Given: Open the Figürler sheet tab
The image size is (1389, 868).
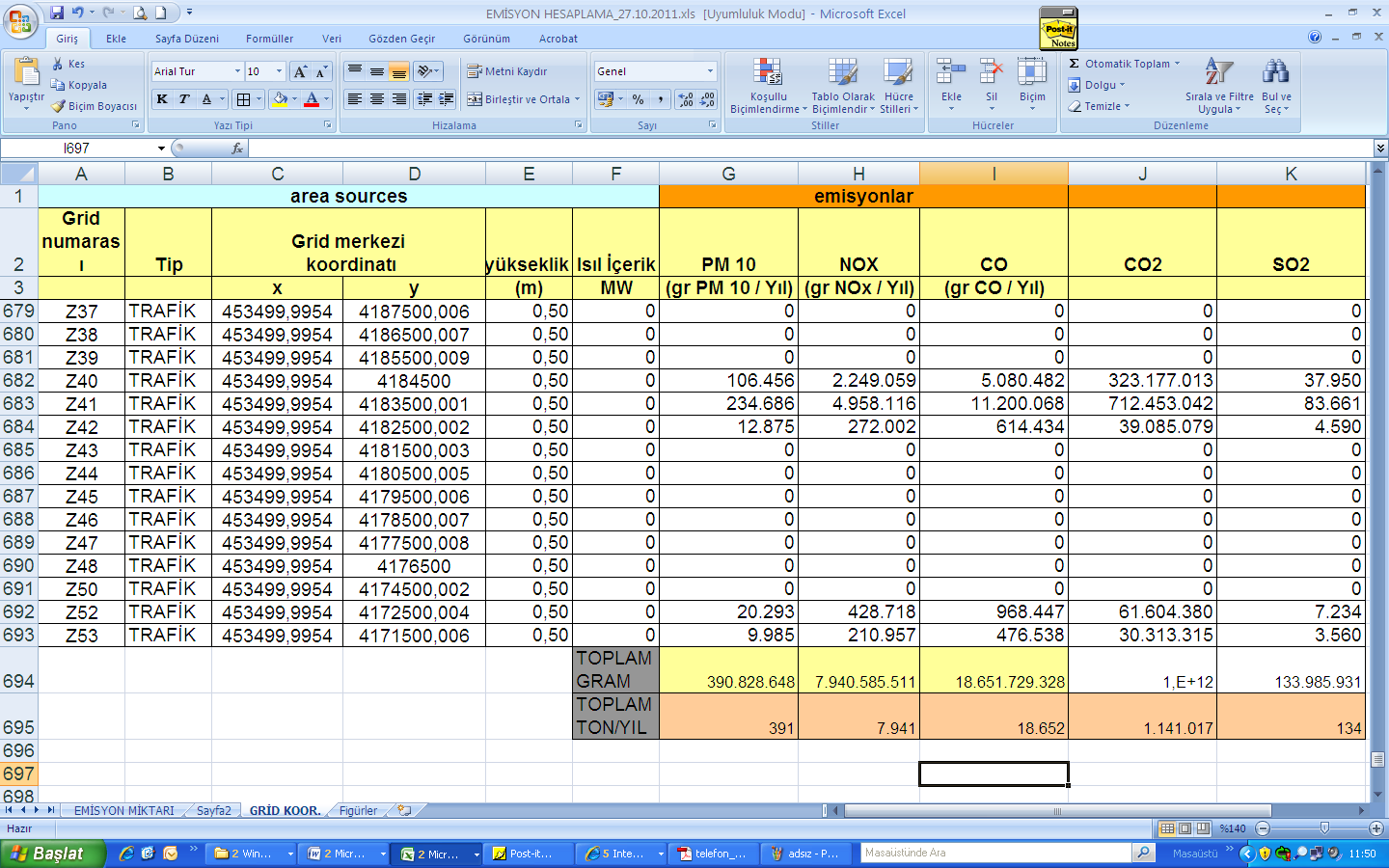Looking at the screenshot, I should pos(358,810).
